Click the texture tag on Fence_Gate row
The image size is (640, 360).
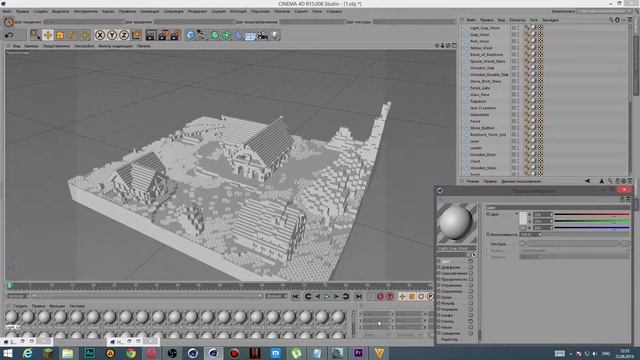[527, 88]
